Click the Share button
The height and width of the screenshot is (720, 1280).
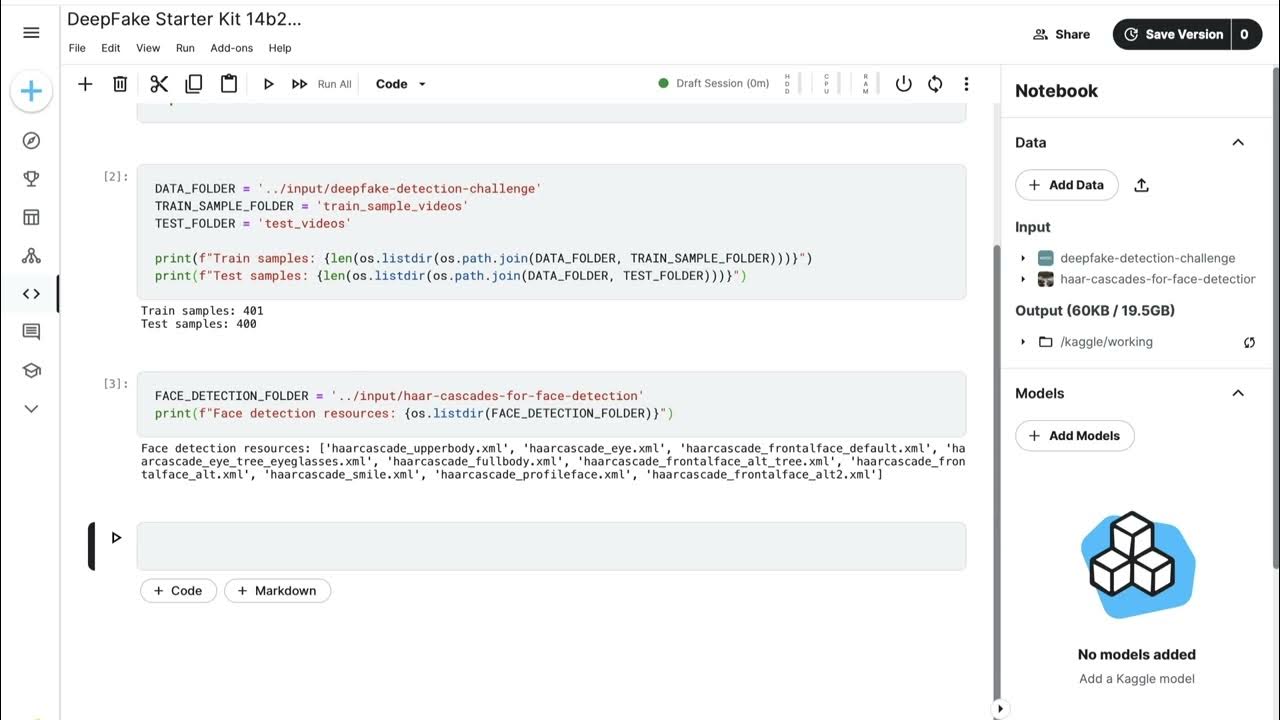[x=1061, y=34]
